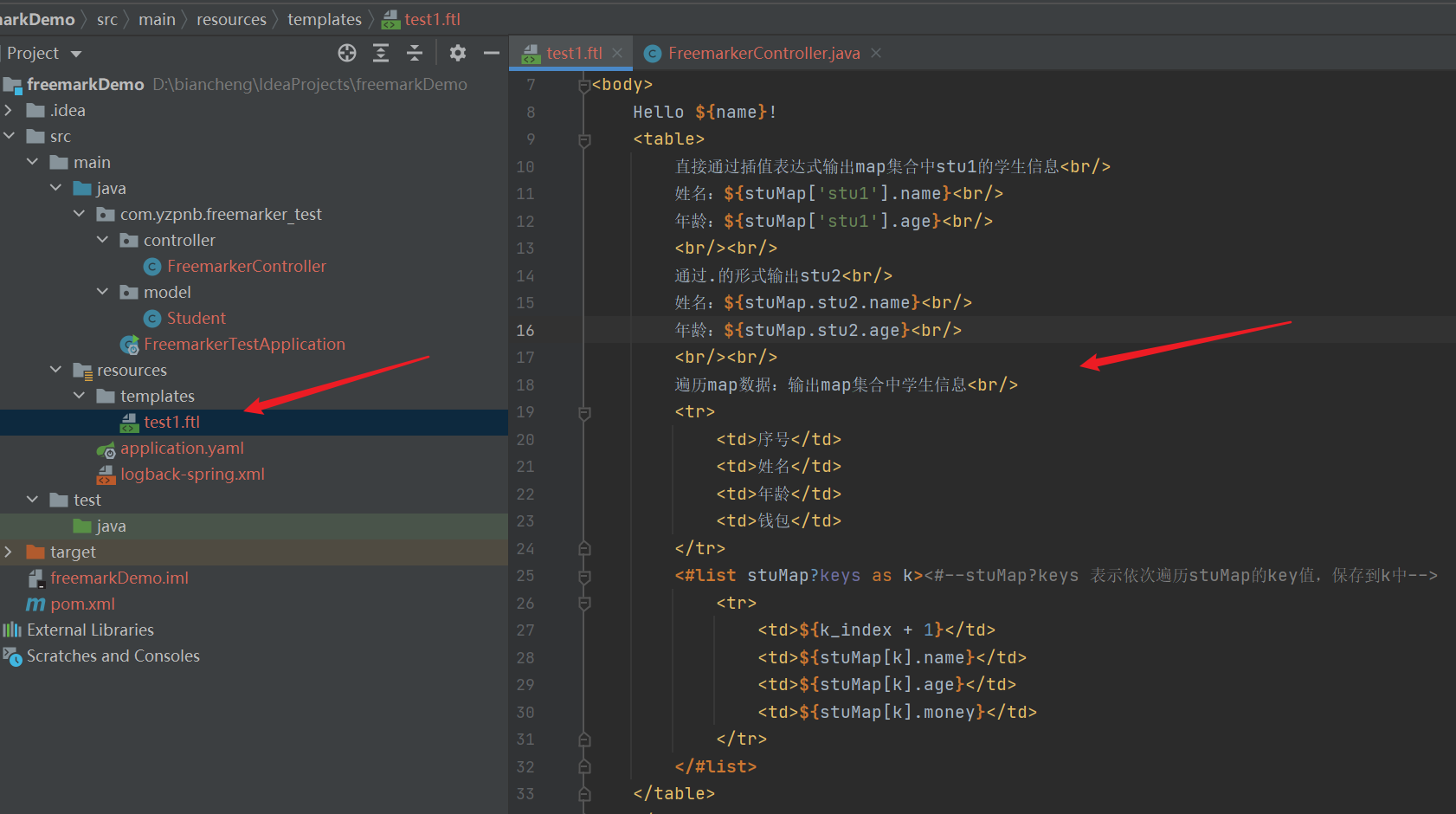This screenshot has height=814, width=1456.
Task: Click src in the breadcrumb path
Action: pos(107,19)
